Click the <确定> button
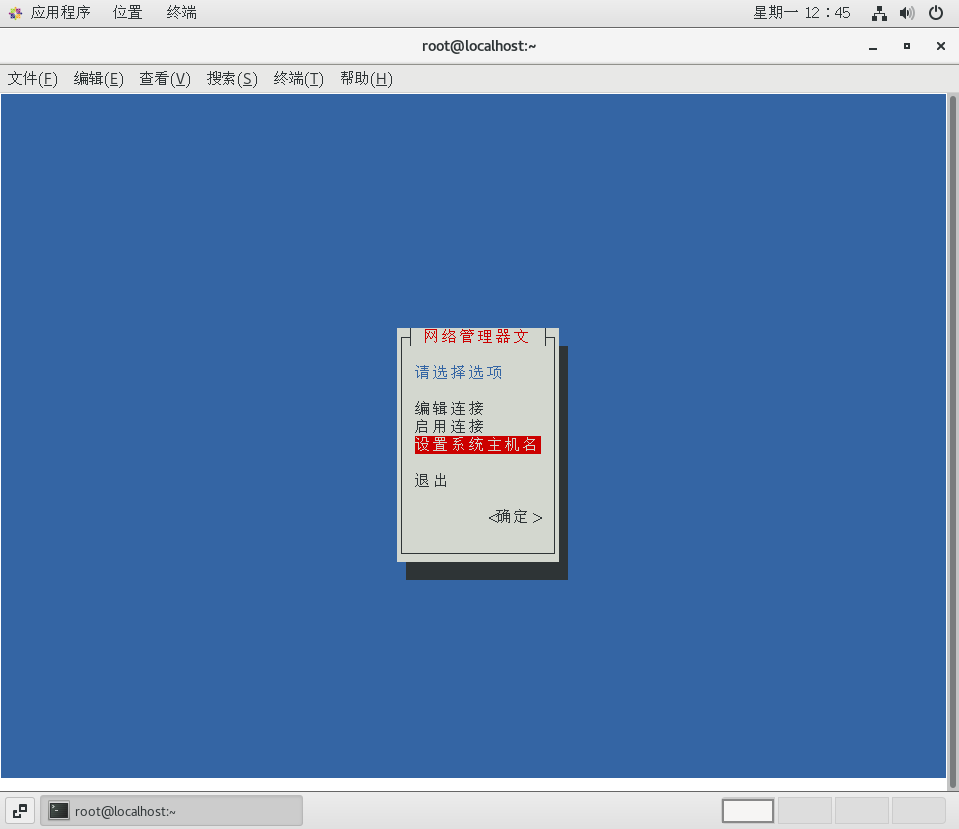This screenshot has height=829, width=959. 515,517
